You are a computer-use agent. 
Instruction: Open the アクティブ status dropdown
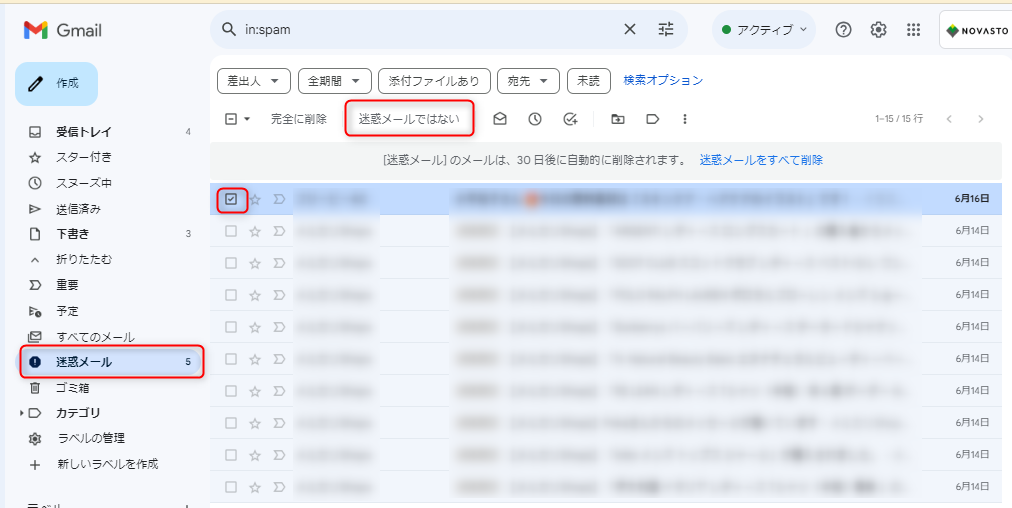764,30
